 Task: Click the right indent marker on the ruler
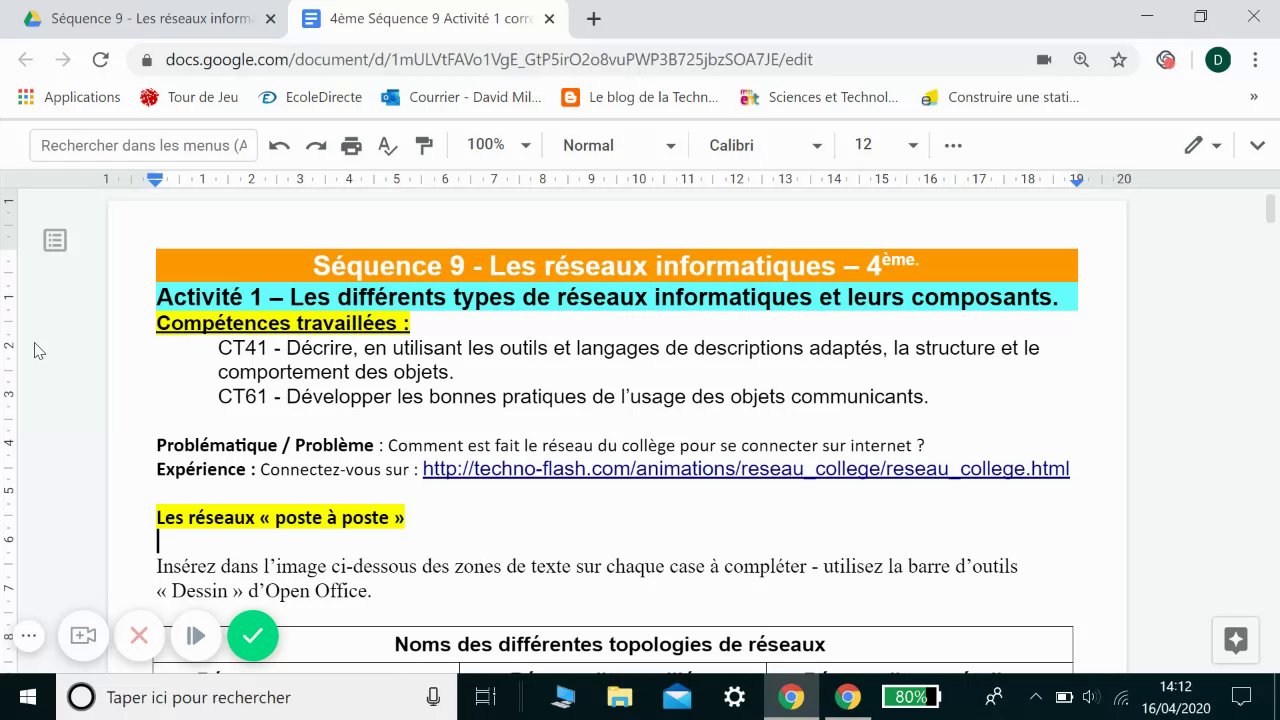click(1077, 181)
